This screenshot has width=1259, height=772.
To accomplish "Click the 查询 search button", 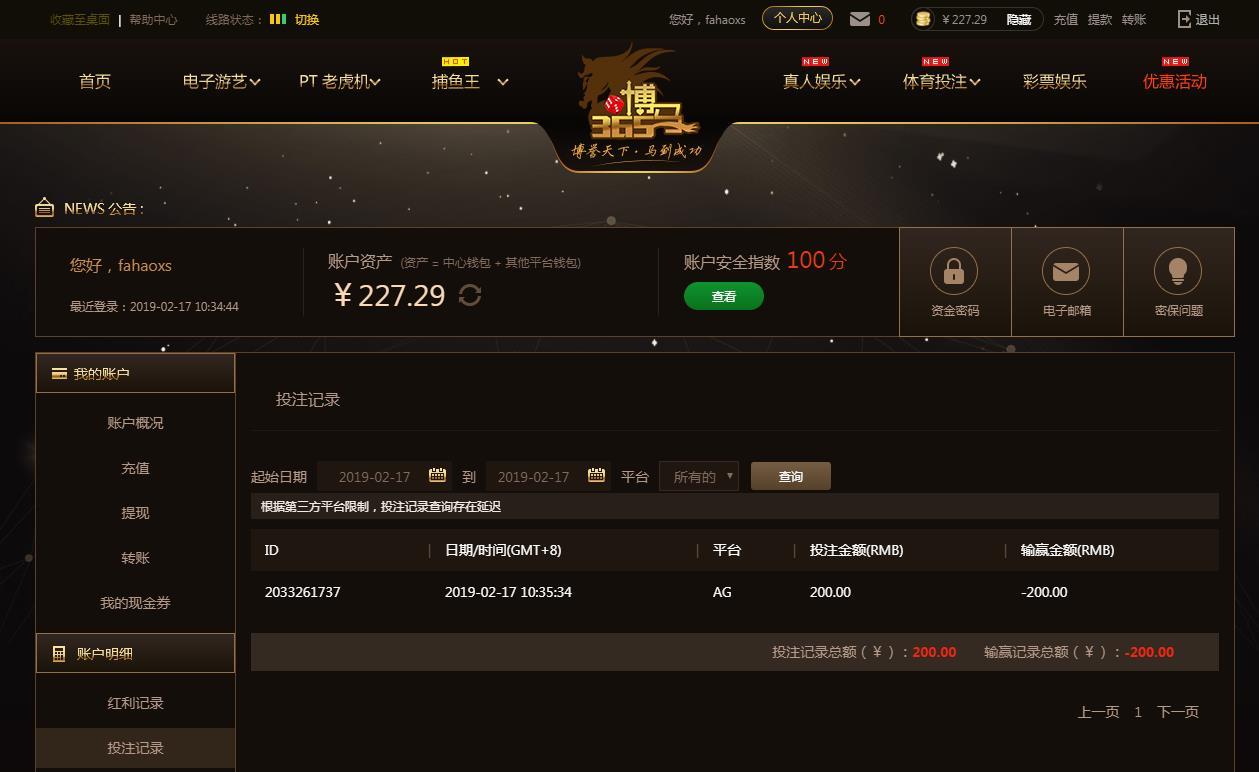I will coord(791,476).
